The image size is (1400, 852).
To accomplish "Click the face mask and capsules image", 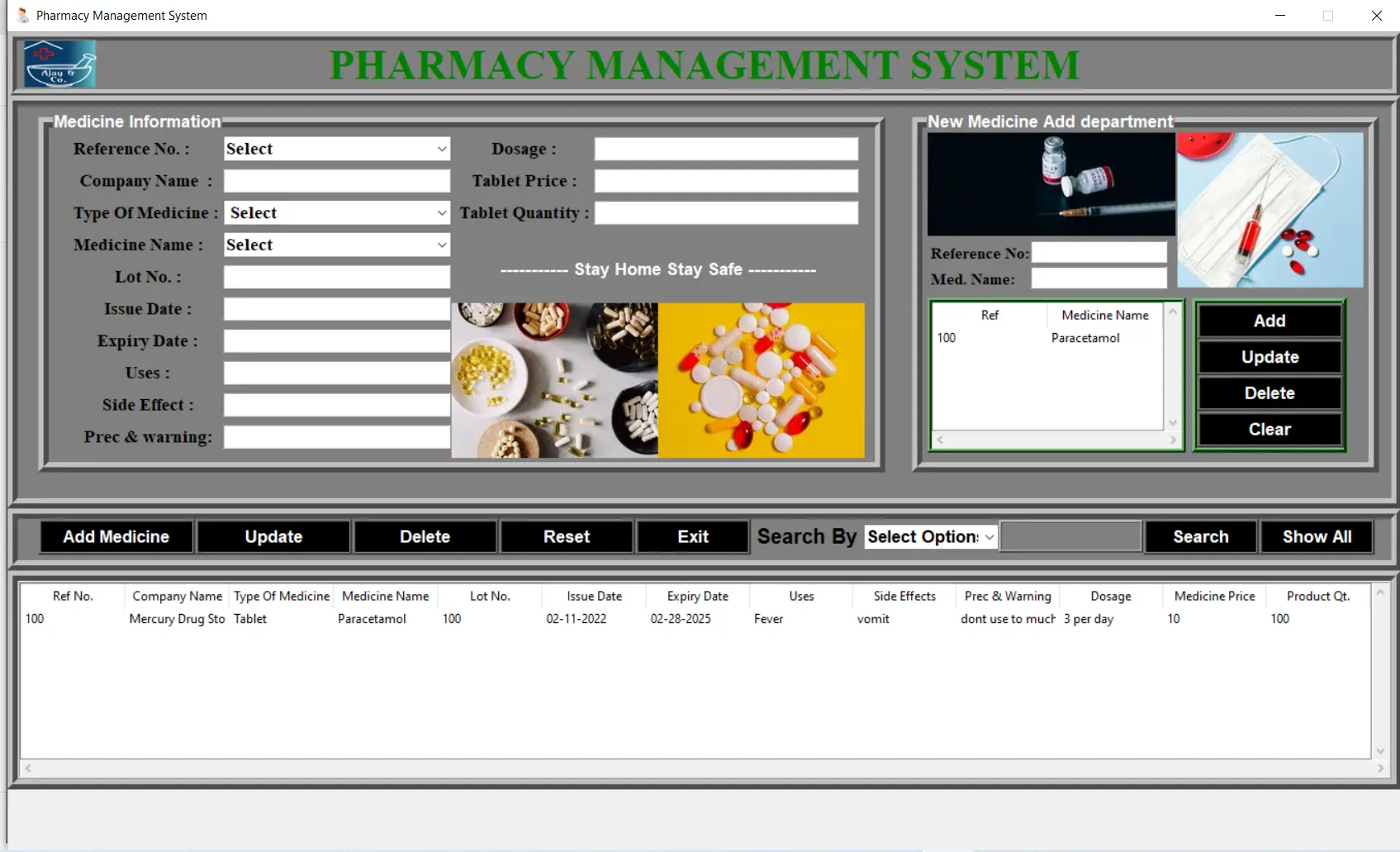I will (x=1269, y=209).
